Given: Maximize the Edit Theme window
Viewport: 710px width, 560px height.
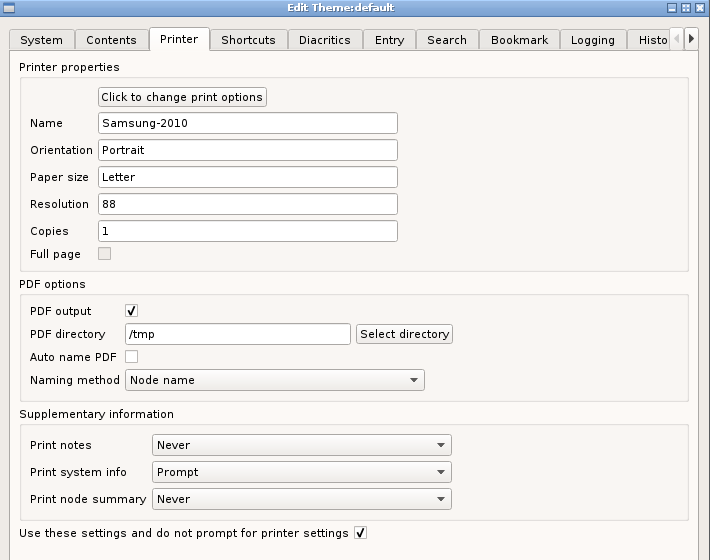Looking at the screenshot, I should [x=686, y=8].
